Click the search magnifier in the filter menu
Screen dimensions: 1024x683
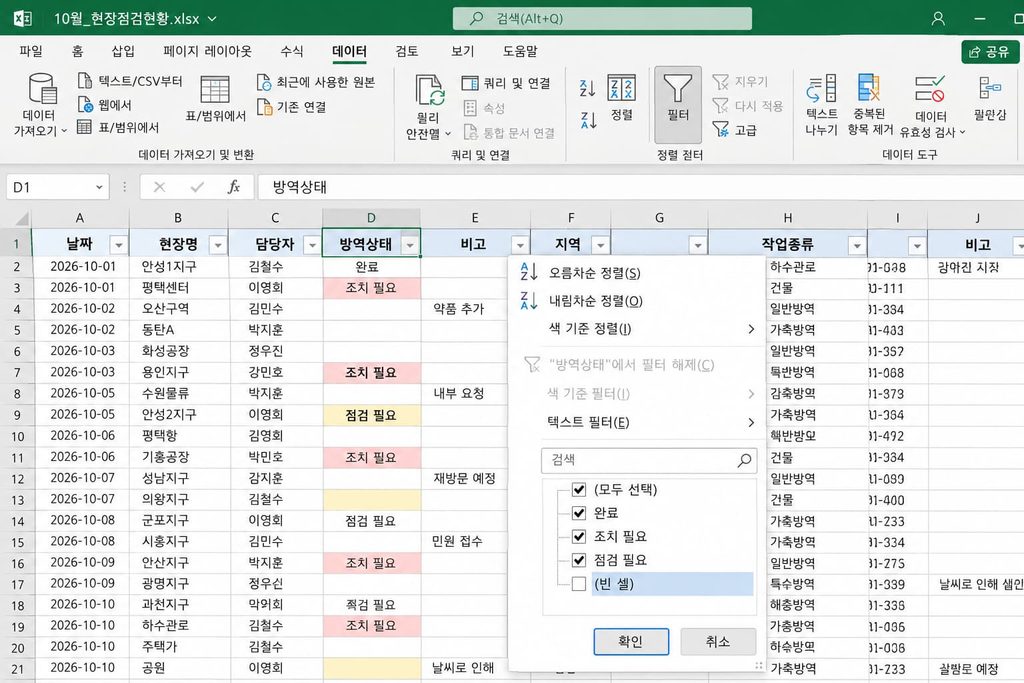pyautogui.click(x=744, y=460)
